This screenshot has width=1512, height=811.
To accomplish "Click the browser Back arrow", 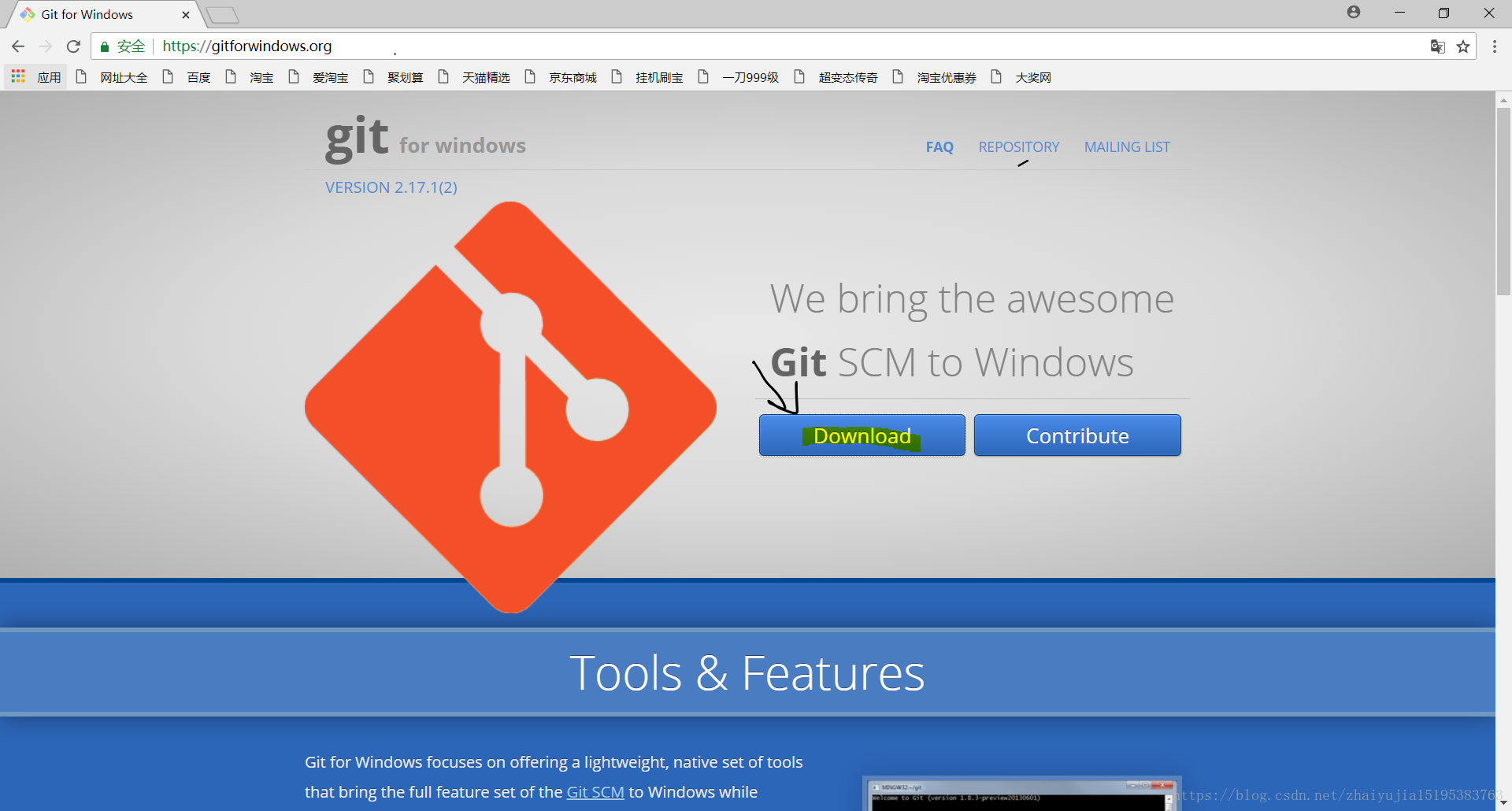I will click(x=18, y=46).
